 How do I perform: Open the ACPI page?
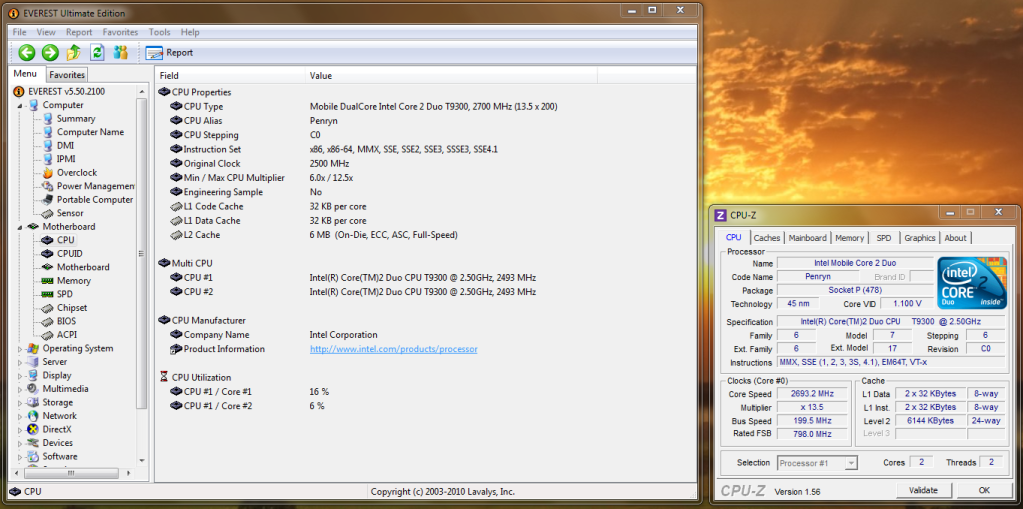click(67, 335)
